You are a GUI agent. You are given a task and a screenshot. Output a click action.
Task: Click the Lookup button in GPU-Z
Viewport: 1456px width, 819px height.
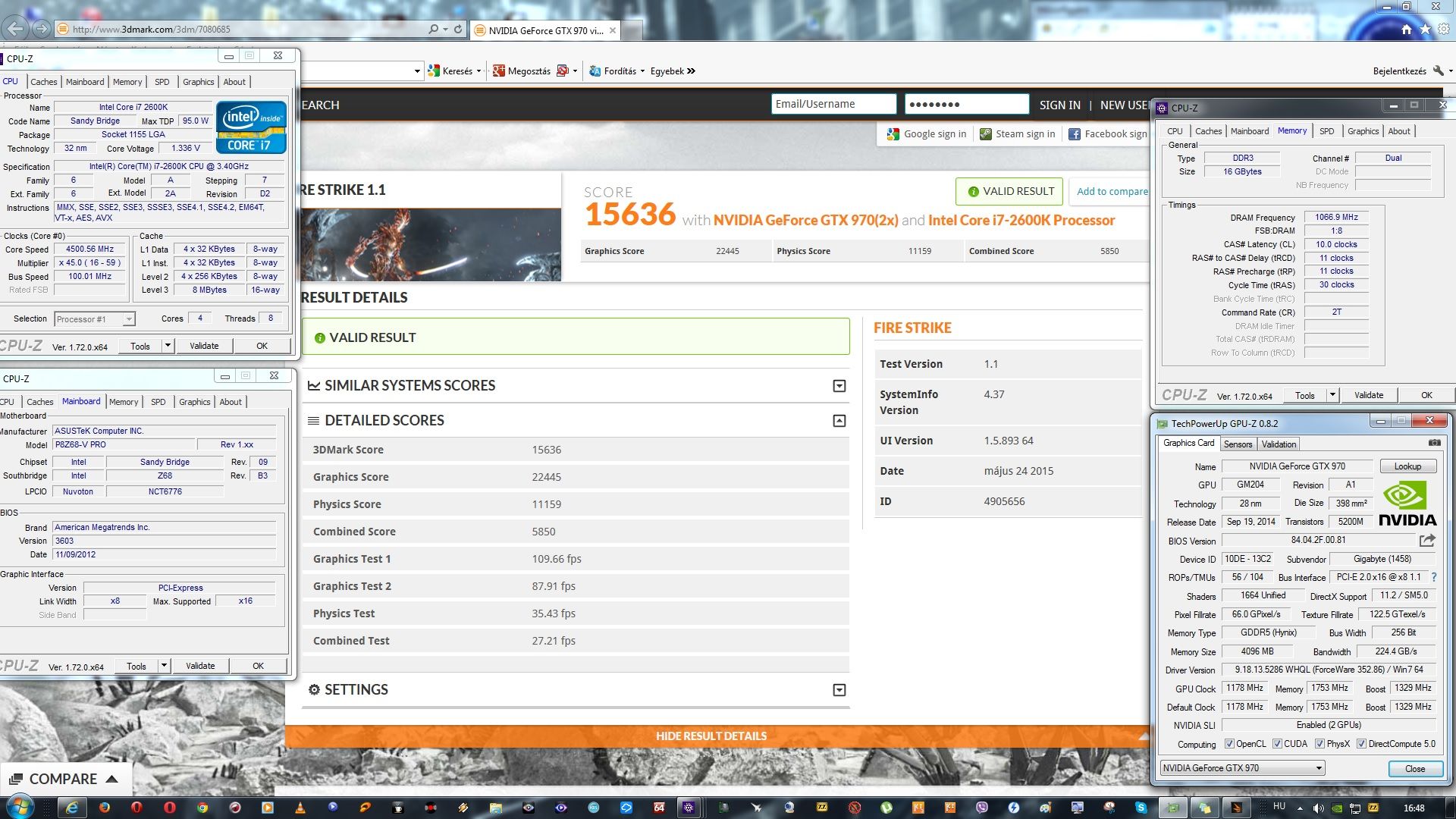[x=1407, y=466]
